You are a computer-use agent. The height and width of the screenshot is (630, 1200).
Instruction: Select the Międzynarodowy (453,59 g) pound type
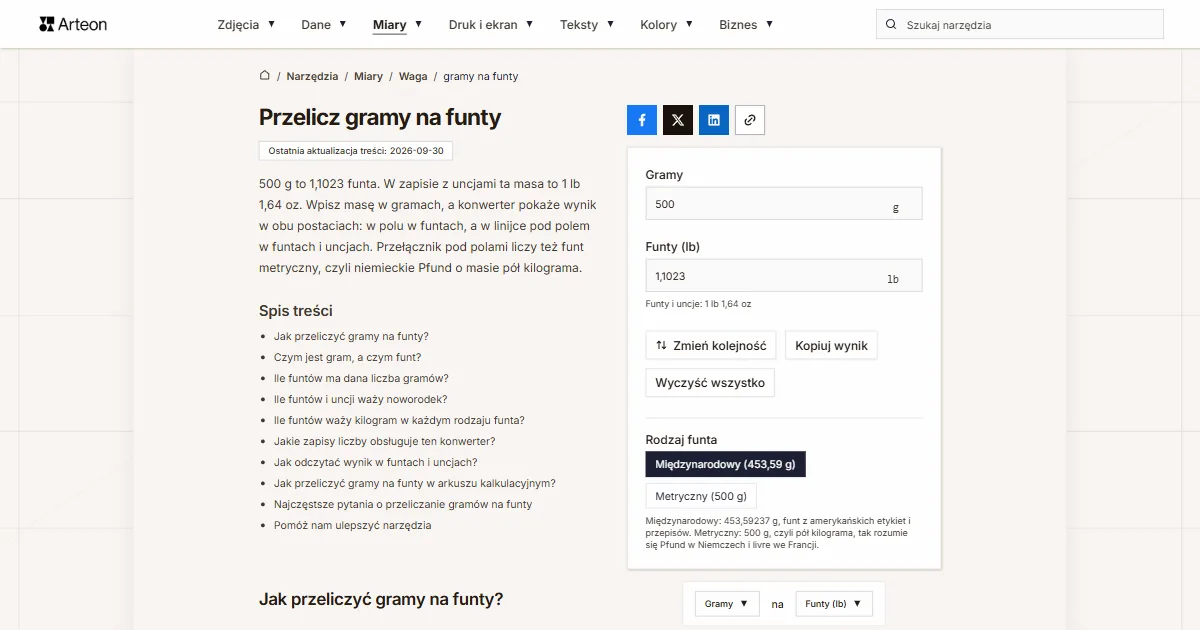pos(726,464)
